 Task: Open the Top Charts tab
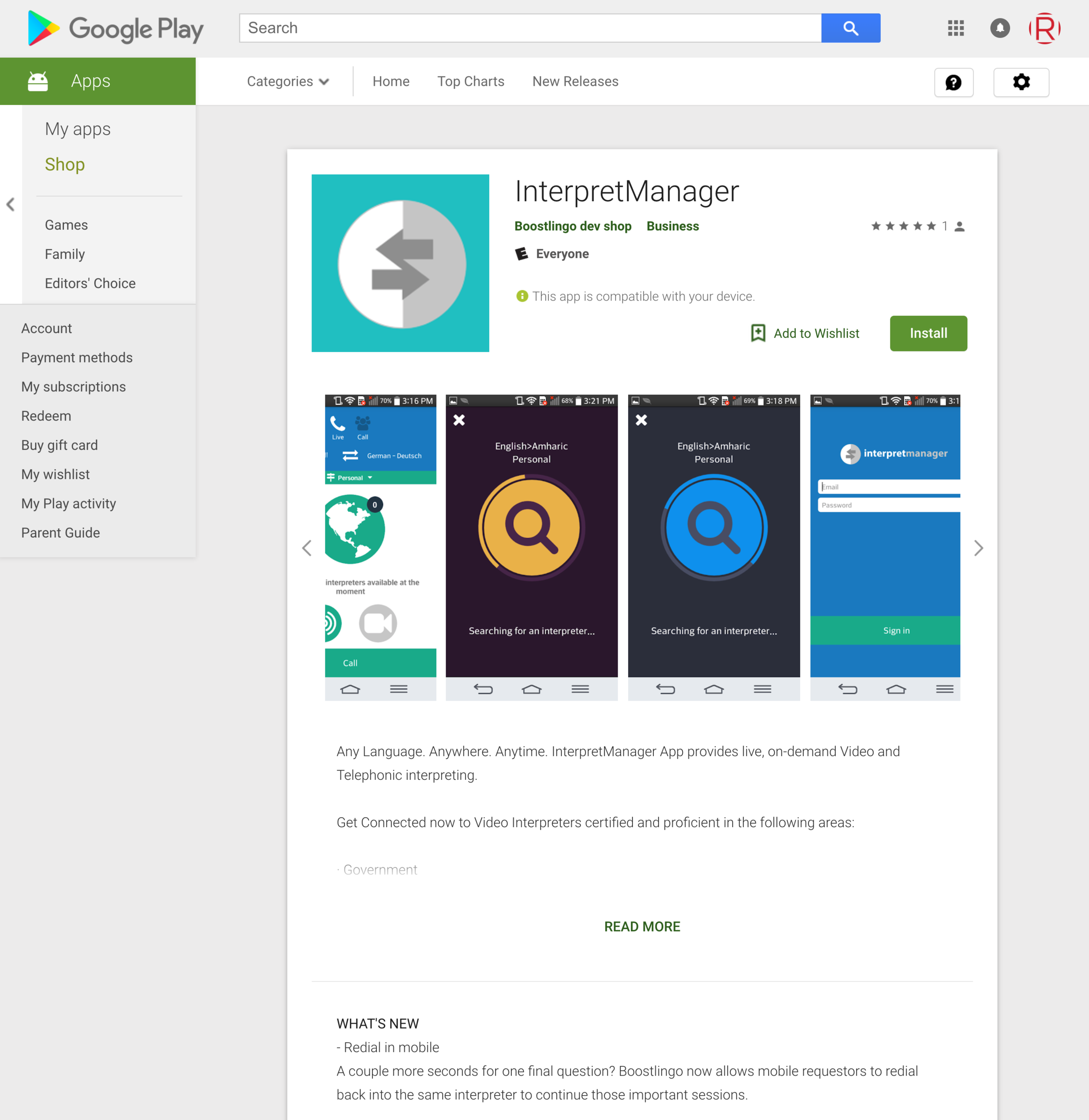[x=471, y=81]
